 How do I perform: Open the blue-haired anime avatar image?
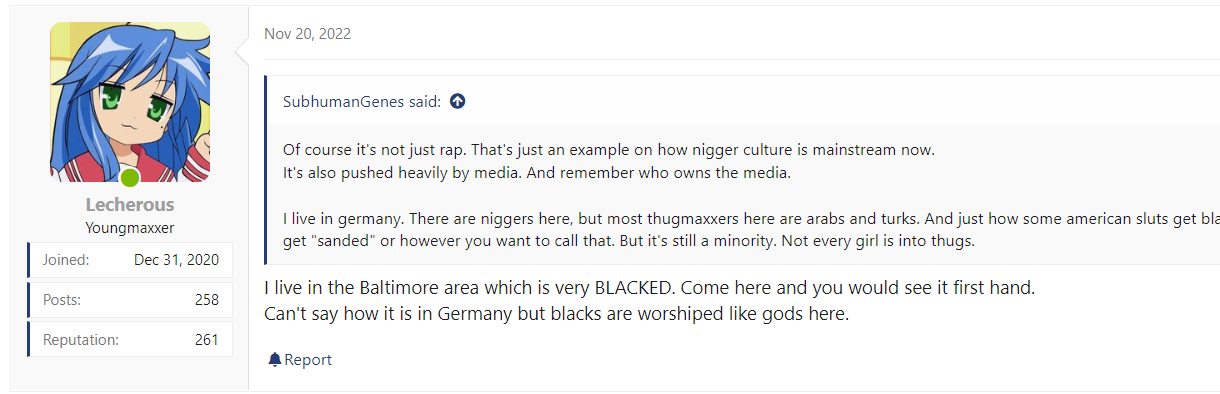pyautogui.click(x=130, y=103)
